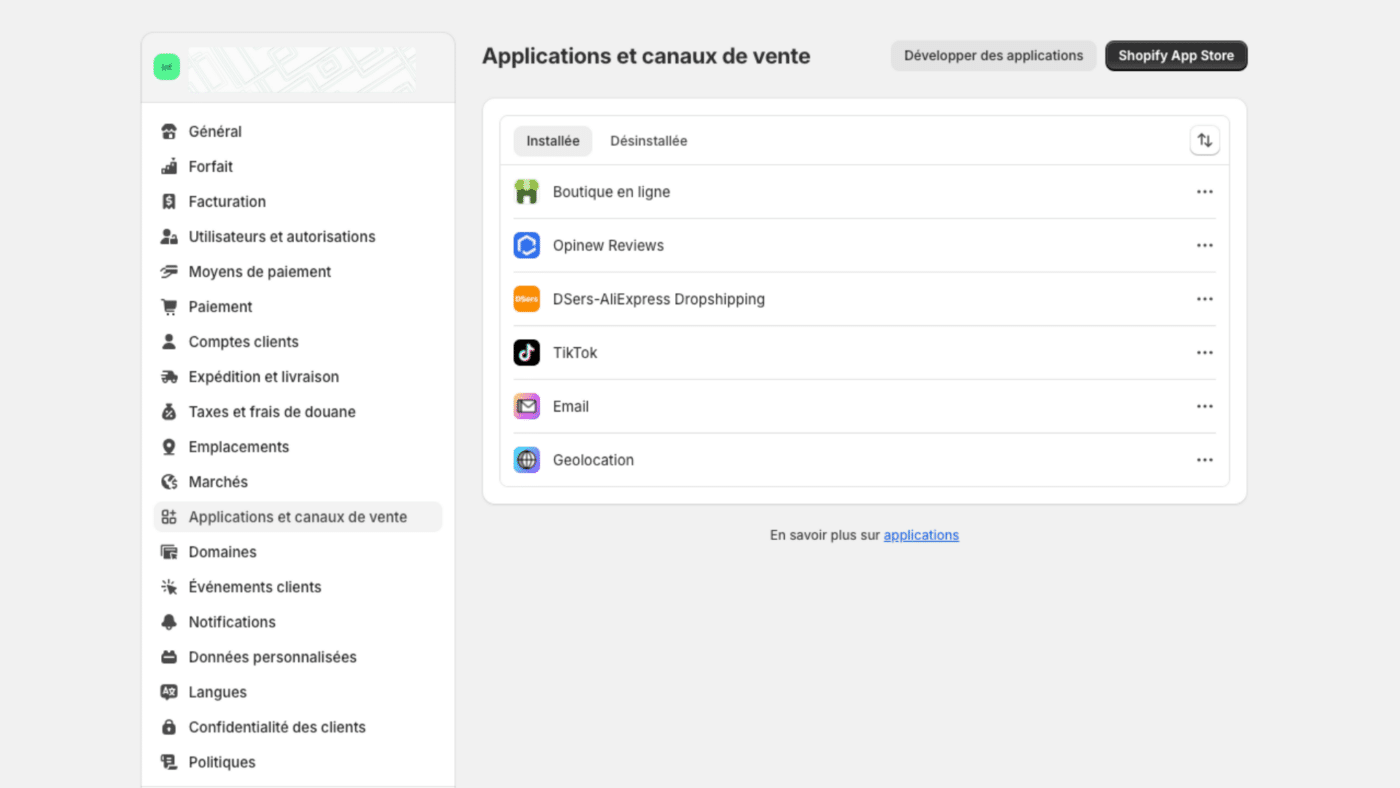
Task: Click the Expédition et livraison truck icon
Action: click(x=169, y=376)
